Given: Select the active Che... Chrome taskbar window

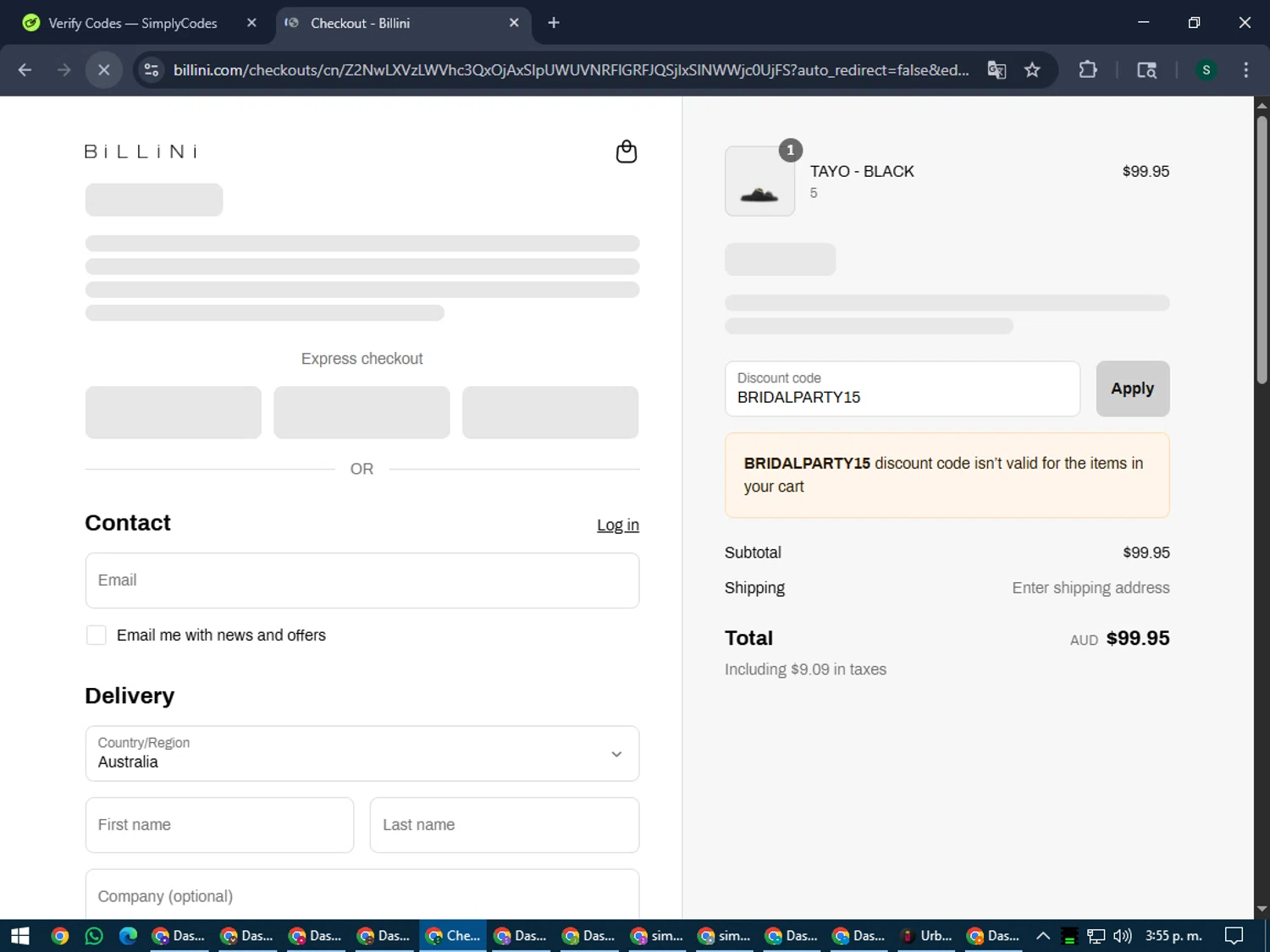Looking at the screenshot, I should pyautogui.click(x=453, y=936).
